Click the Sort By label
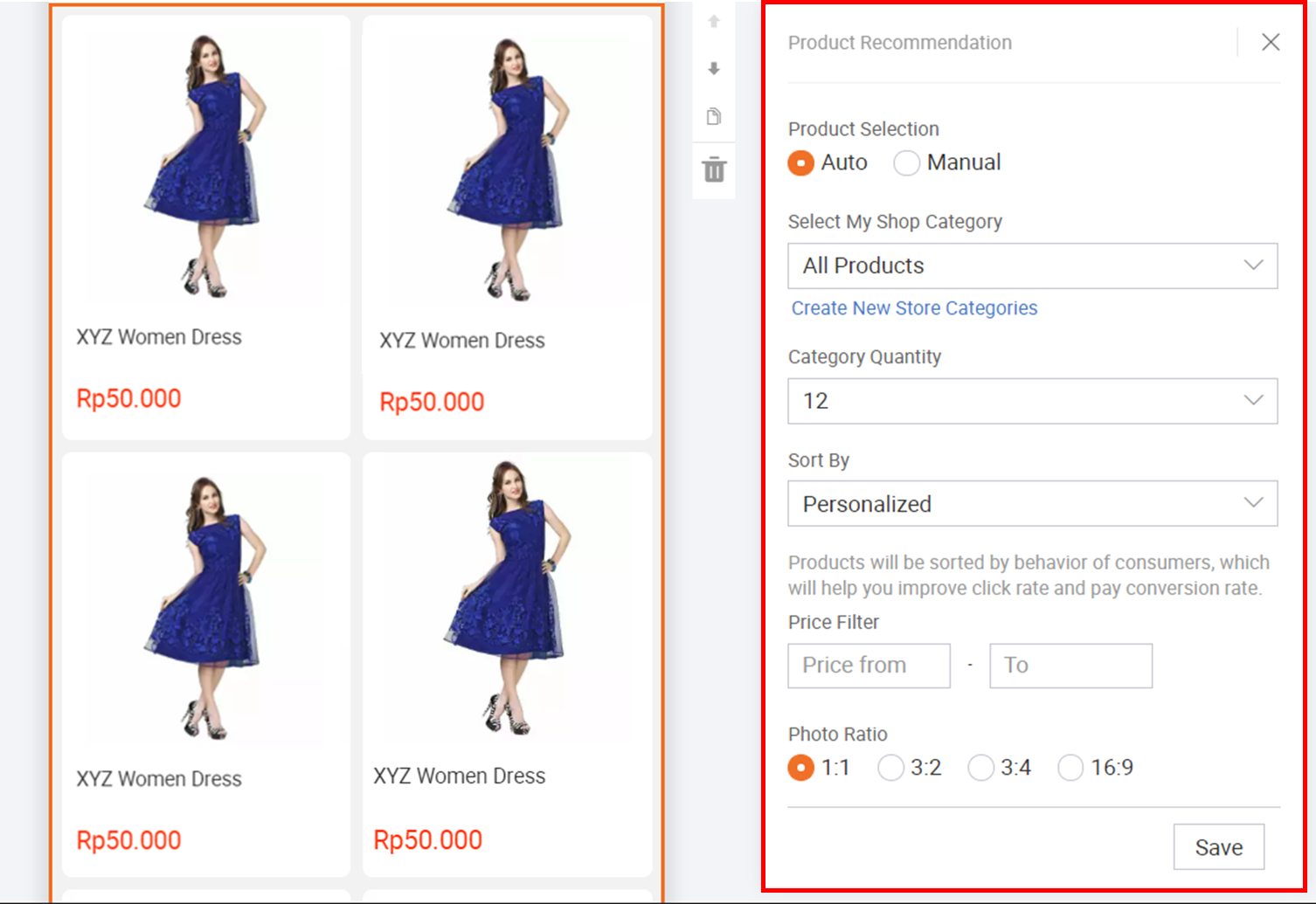 [819, 460]
